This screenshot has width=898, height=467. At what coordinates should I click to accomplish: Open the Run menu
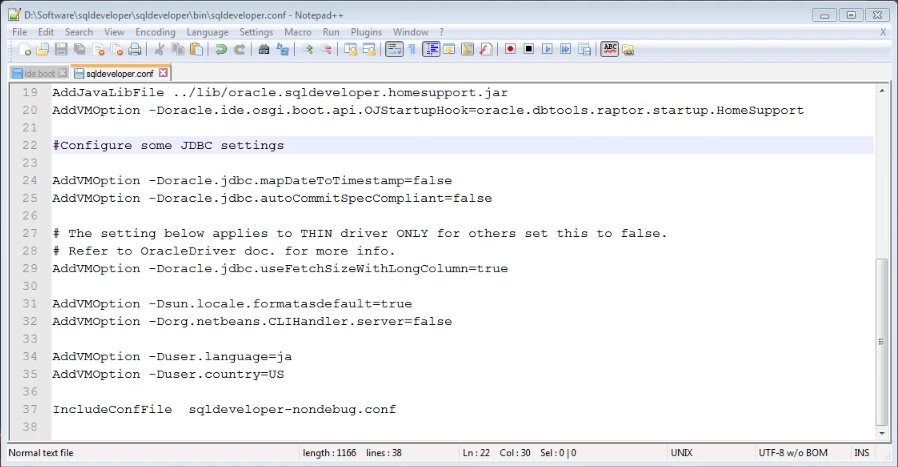[331, 32]
